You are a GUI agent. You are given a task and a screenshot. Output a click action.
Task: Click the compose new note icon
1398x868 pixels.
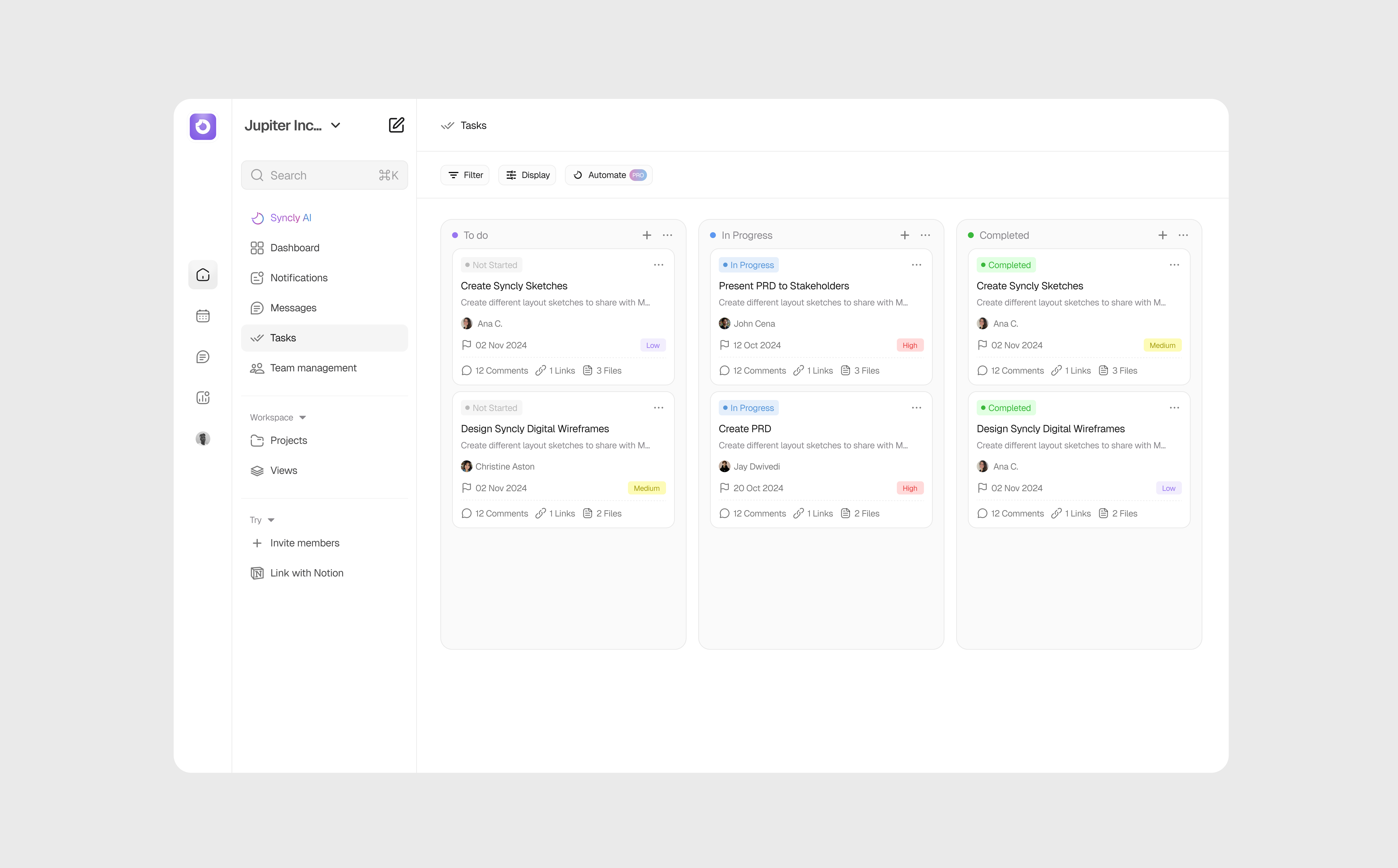(396, 125)
